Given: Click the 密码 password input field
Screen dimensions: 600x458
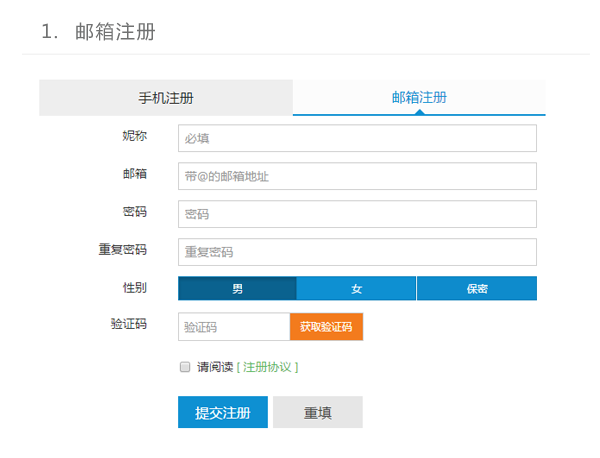Looking at the screenshot, I should pos(357,214).
